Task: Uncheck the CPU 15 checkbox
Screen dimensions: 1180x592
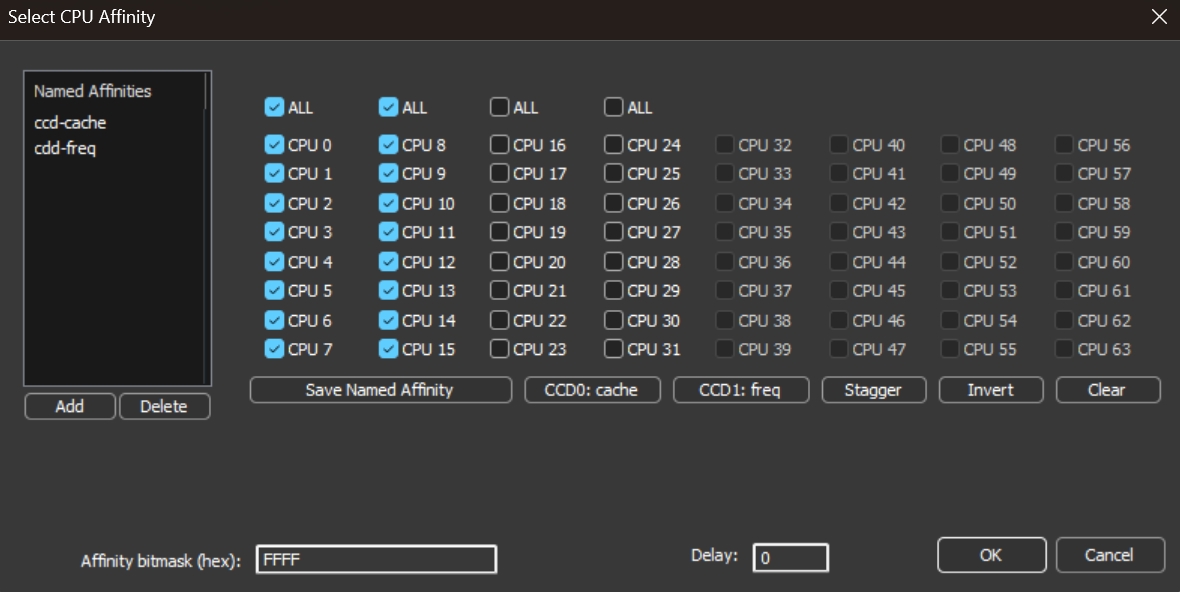Action: point(389,349)
